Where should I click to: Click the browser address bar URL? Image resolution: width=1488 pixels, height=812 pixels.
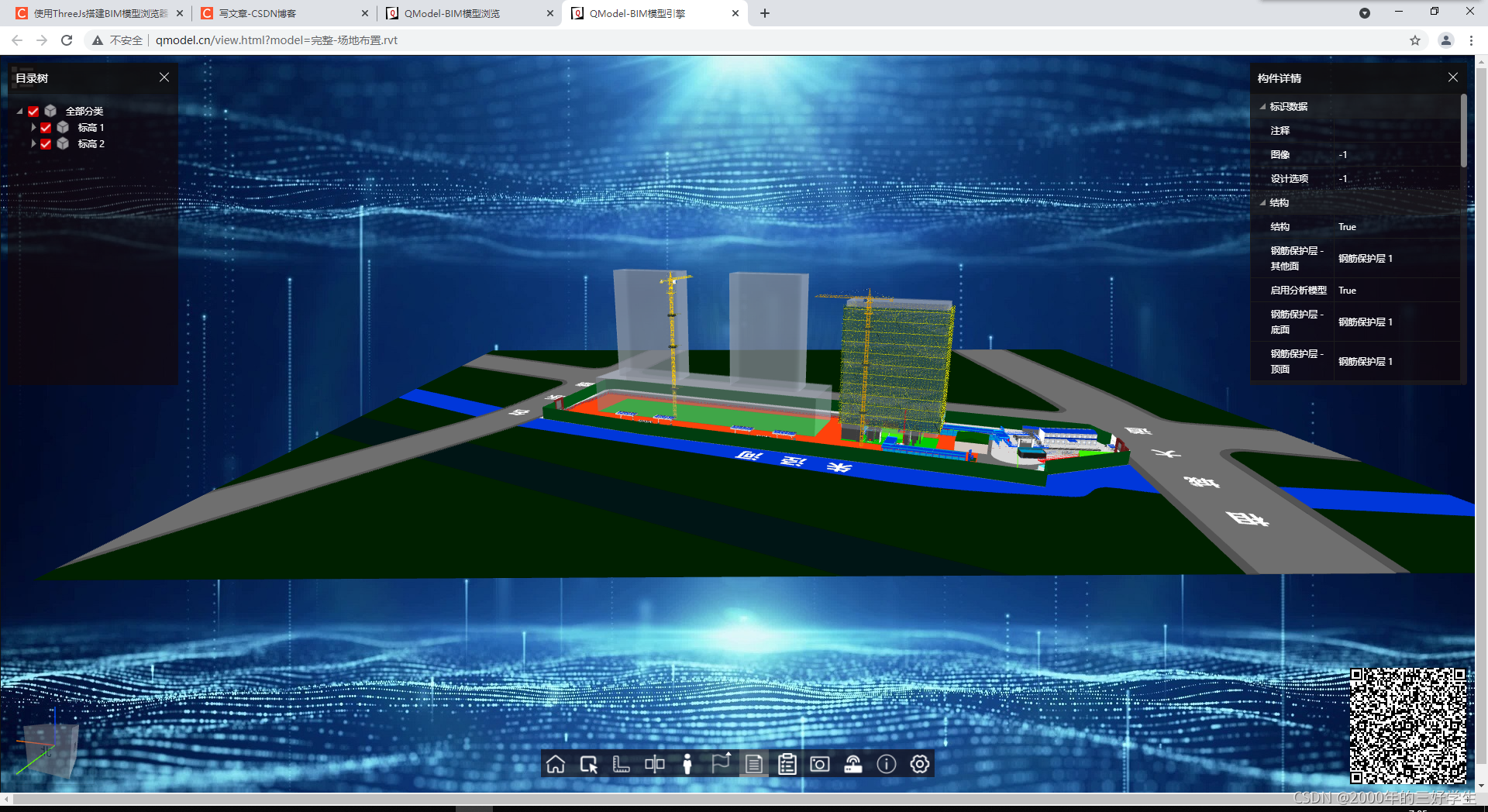point(275,40)
